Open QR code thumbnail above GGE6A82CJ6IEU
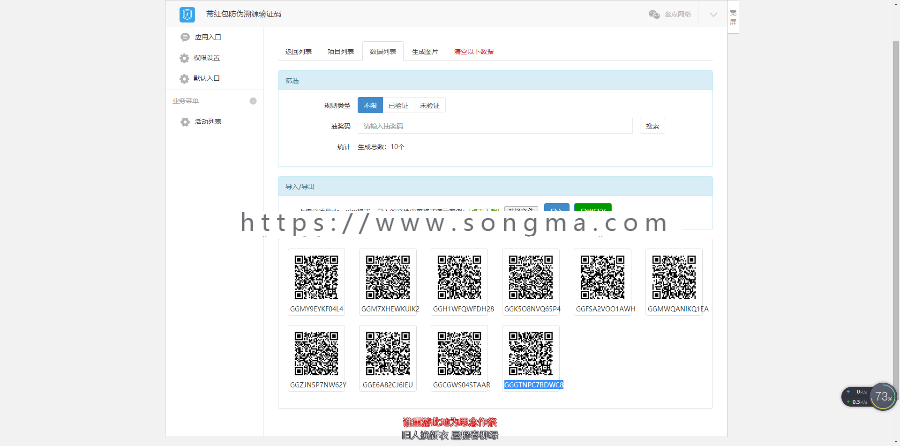Viewport: 900px width, 446px height. [388, 354]
